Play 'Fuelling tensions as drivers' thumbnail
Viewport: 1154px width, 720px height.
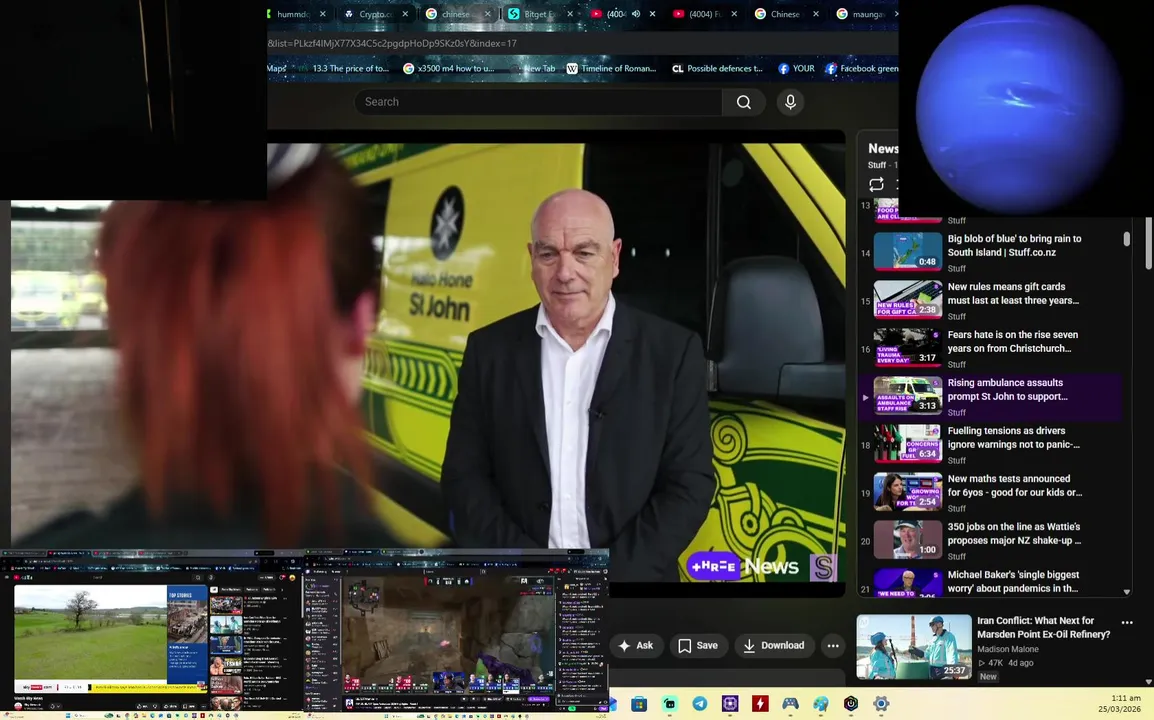click(907, 444)
